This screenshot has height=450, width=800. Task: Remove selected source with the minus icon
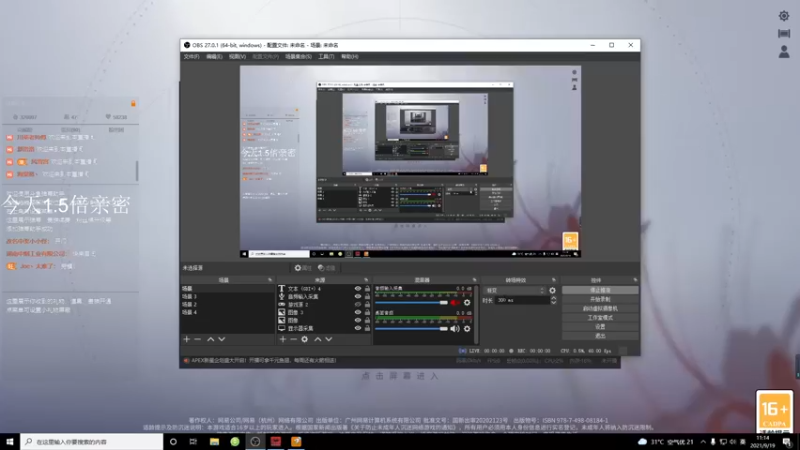pyautogui.click(x=293, y=339)
